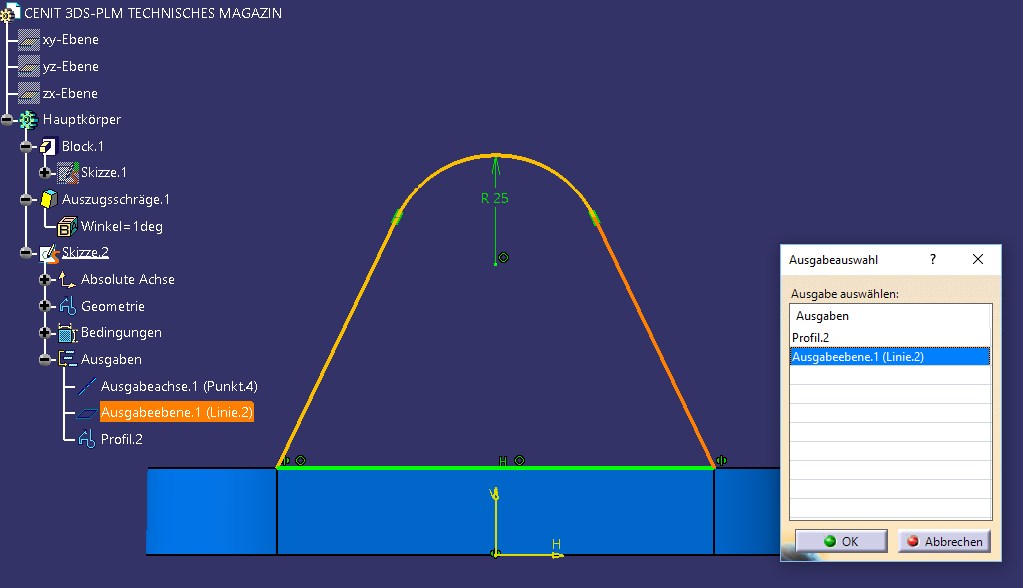Click the Auszugsschräge.1 draft icon

(x=49, y=199)
